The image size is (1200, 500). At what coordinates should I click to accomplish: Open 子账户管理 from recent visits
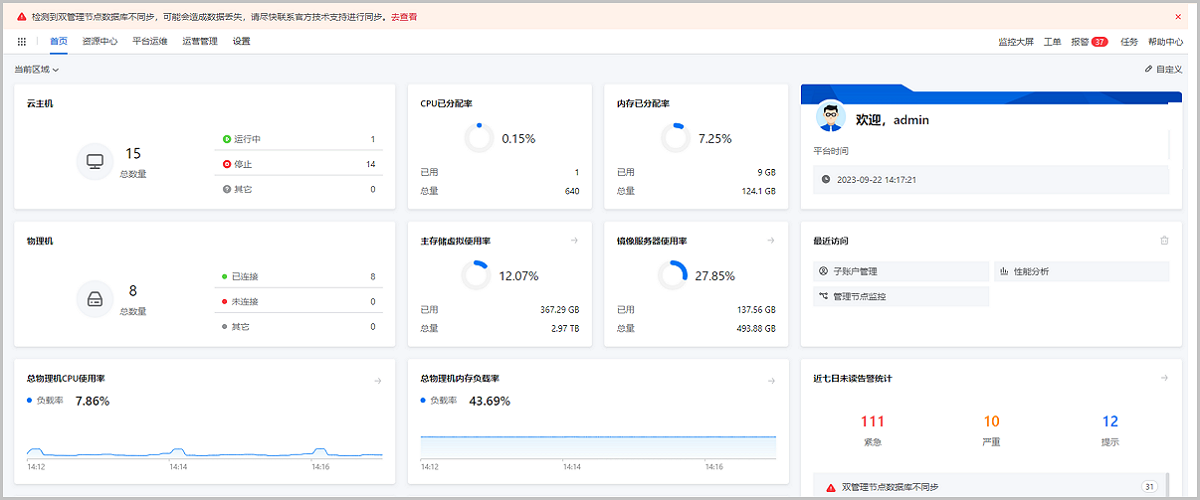855,271
